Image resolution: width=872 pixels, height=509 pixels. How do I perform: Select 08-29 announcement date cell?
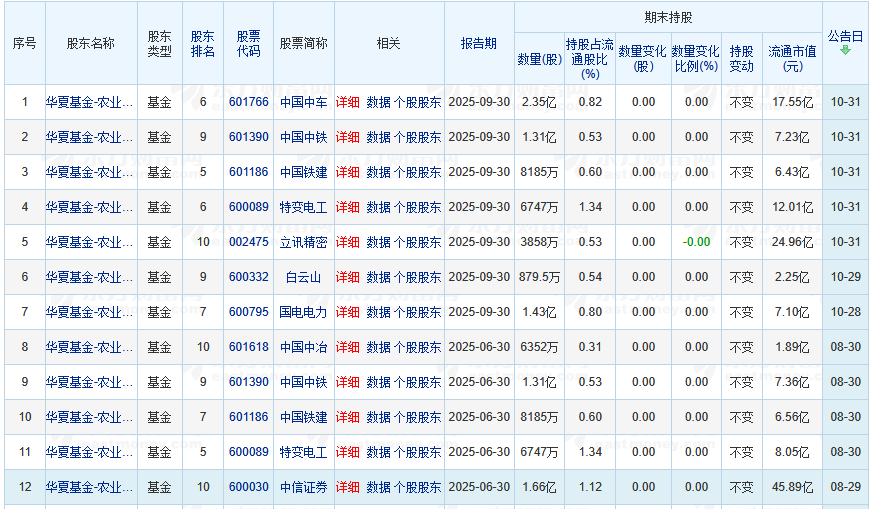coord(845,487)
